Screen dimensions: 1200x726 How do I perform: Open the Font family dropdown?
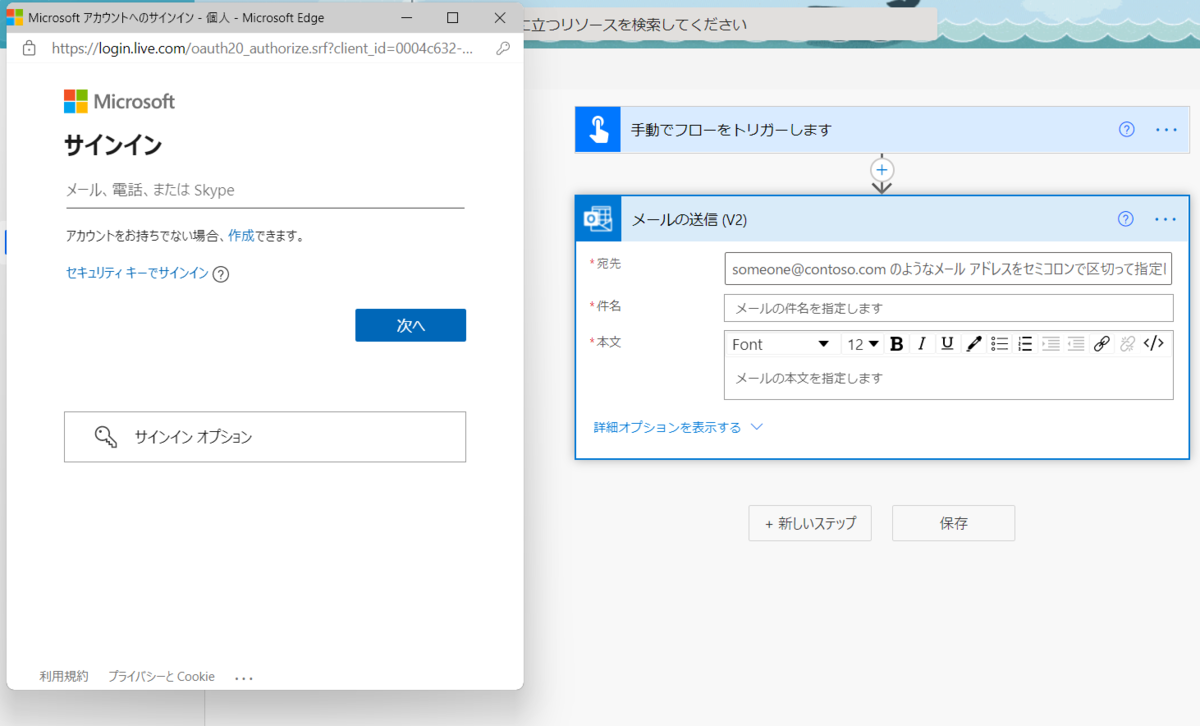pos(781,344)
